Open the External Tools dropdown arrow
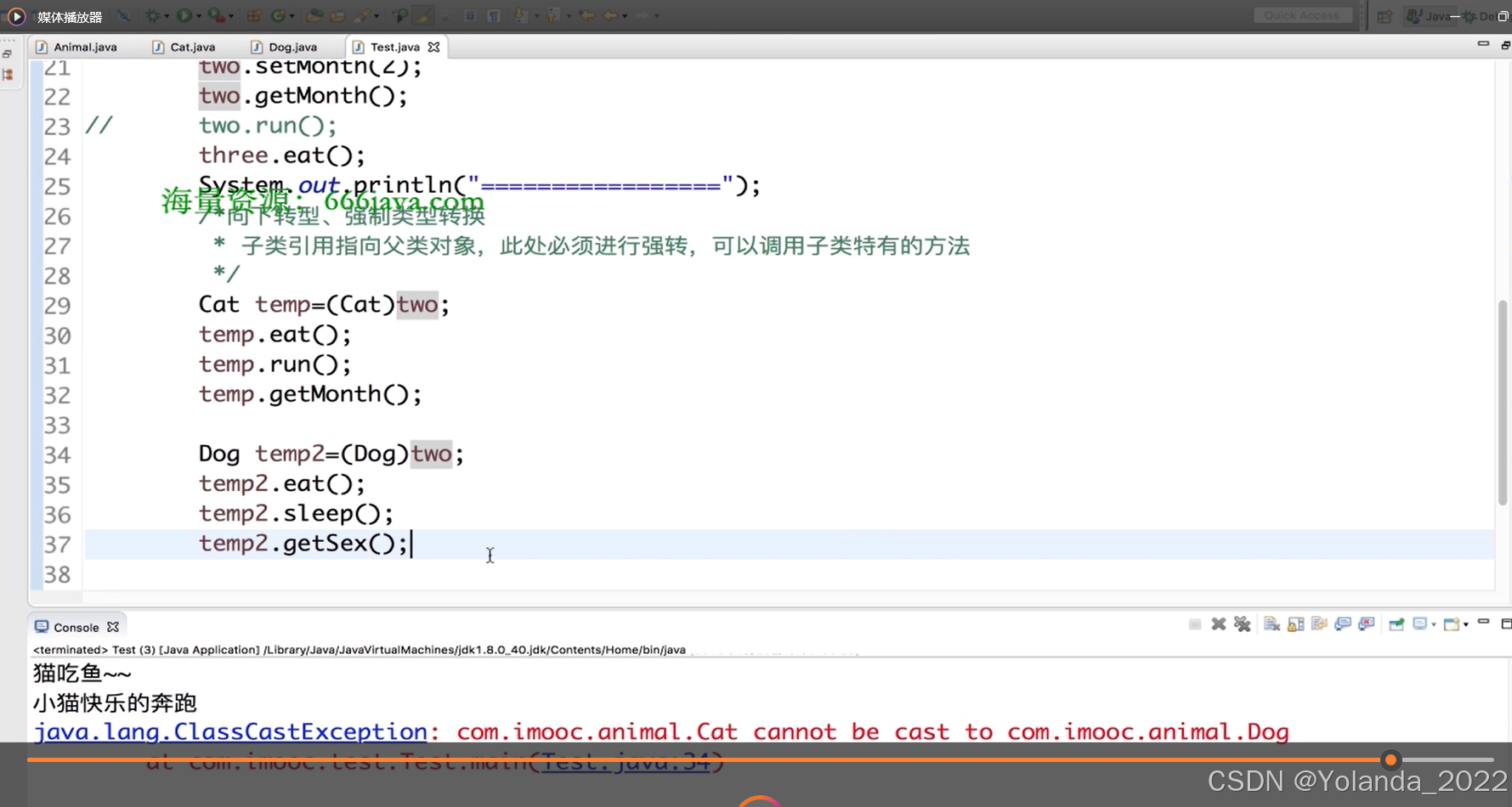1512x807 pixels. [231, 16]
